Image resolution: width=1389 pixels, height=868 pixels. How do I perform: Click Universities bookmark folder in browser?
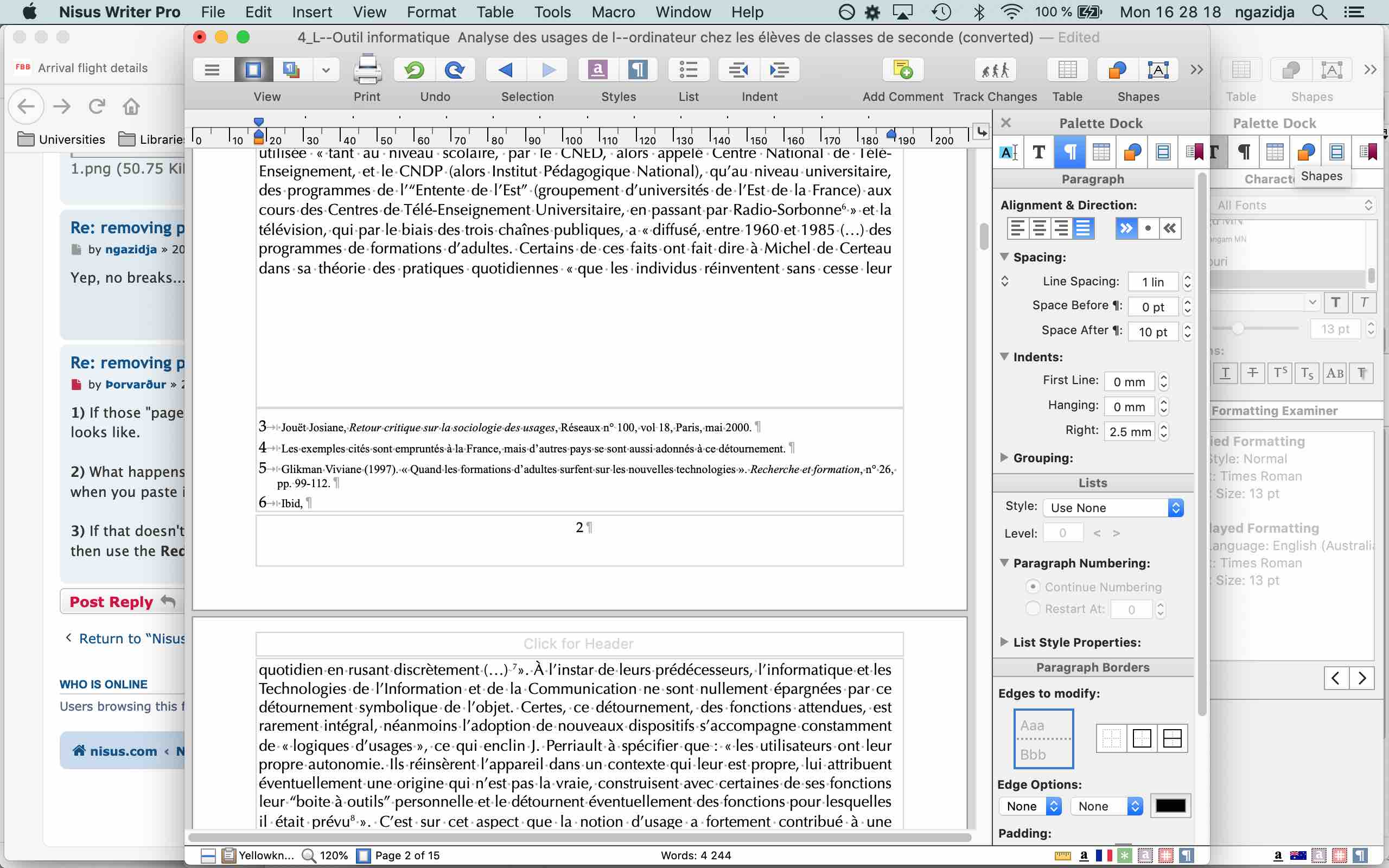[x=61, y=139]
